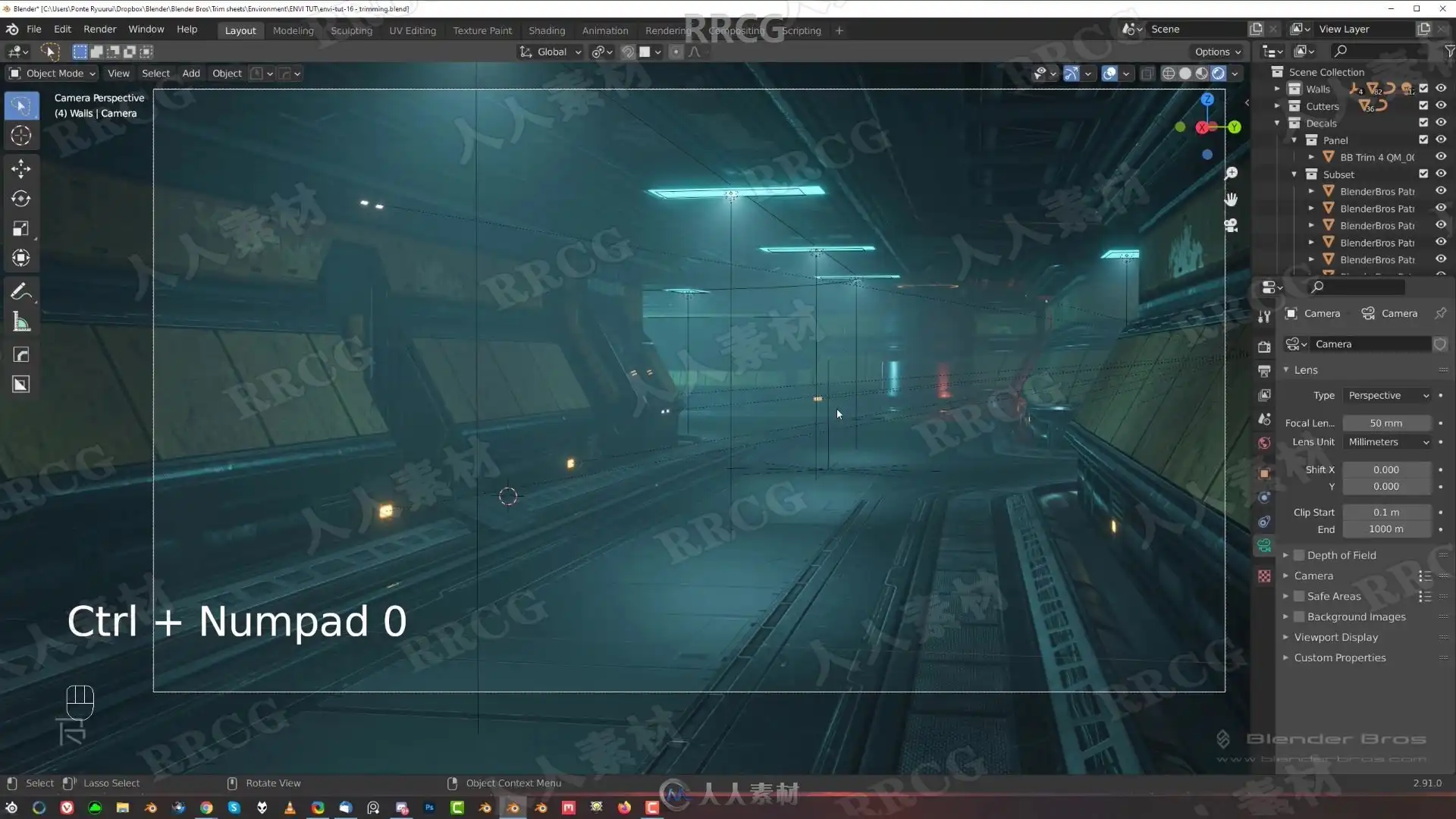Click the Focal Length 50 mm field
This screenshot has height=819, width=1456.
tap(1385, 423)
